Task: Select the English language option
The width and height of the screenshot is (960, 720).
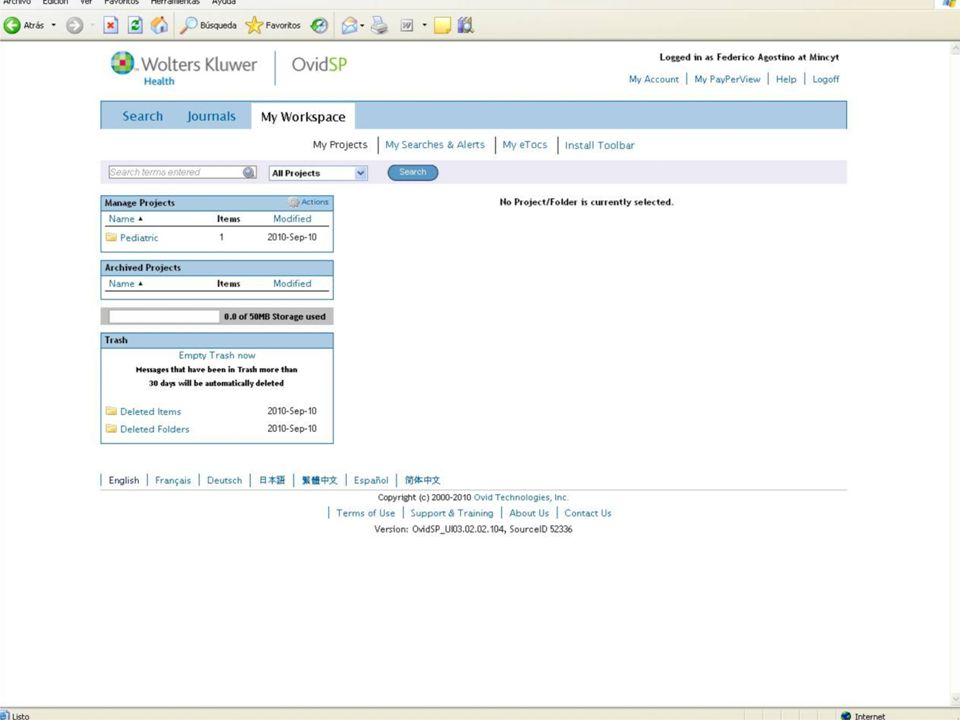Action: pyautogui.click(x=124, y=480)
